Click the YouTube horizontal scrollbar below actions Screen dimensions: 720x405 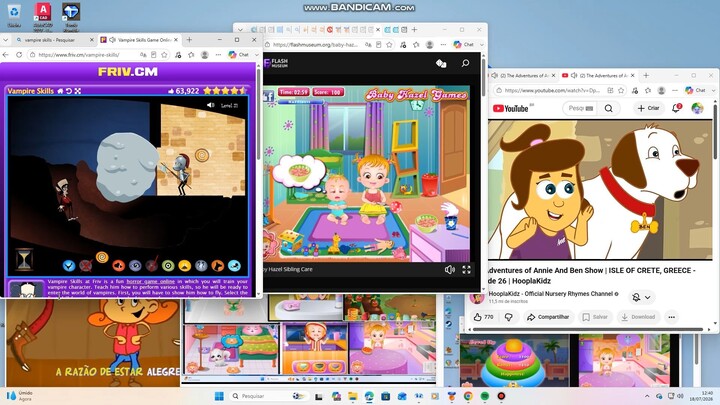588,329
